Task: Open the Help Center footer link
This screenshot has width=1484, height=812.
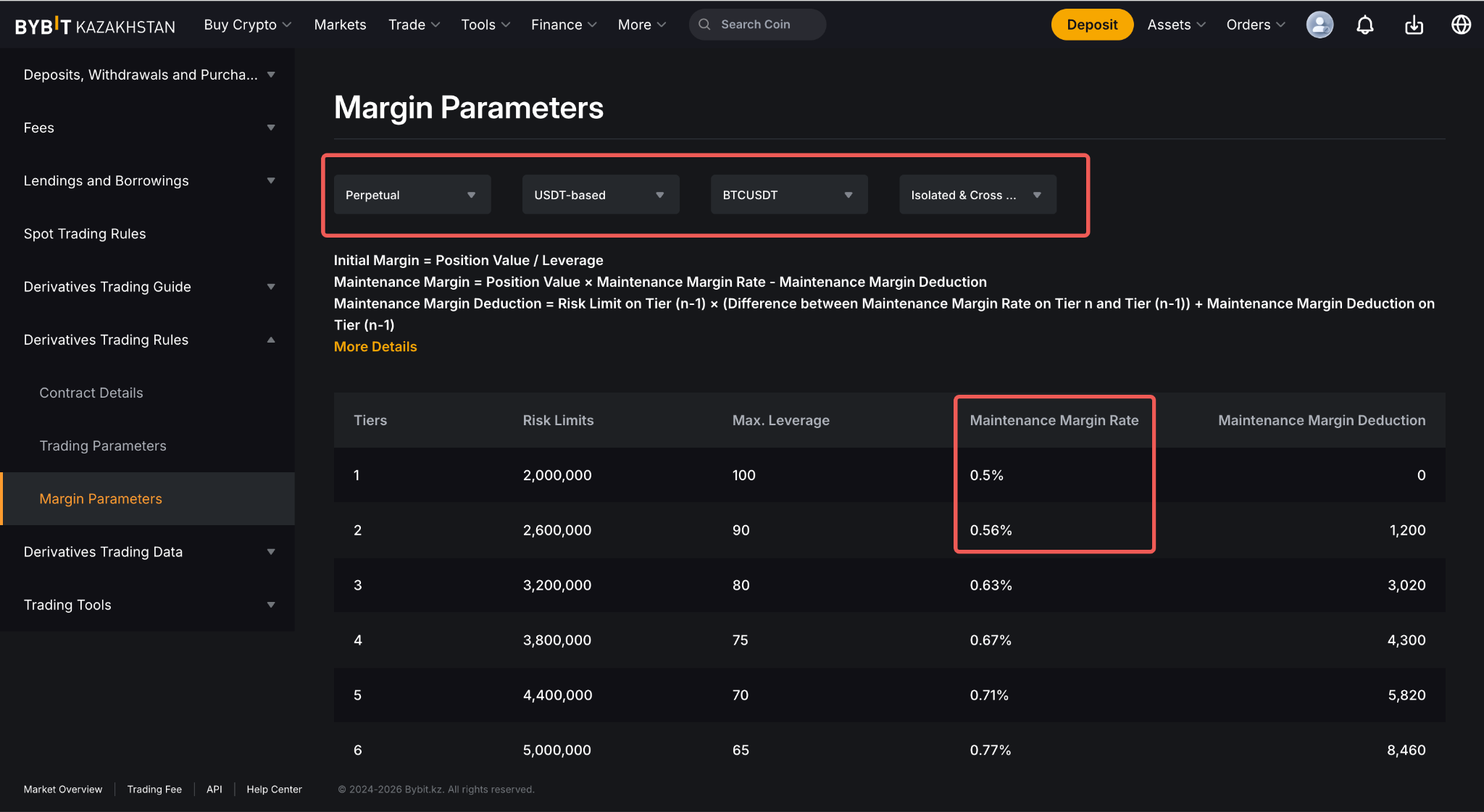Action: [x=274, y=790]
